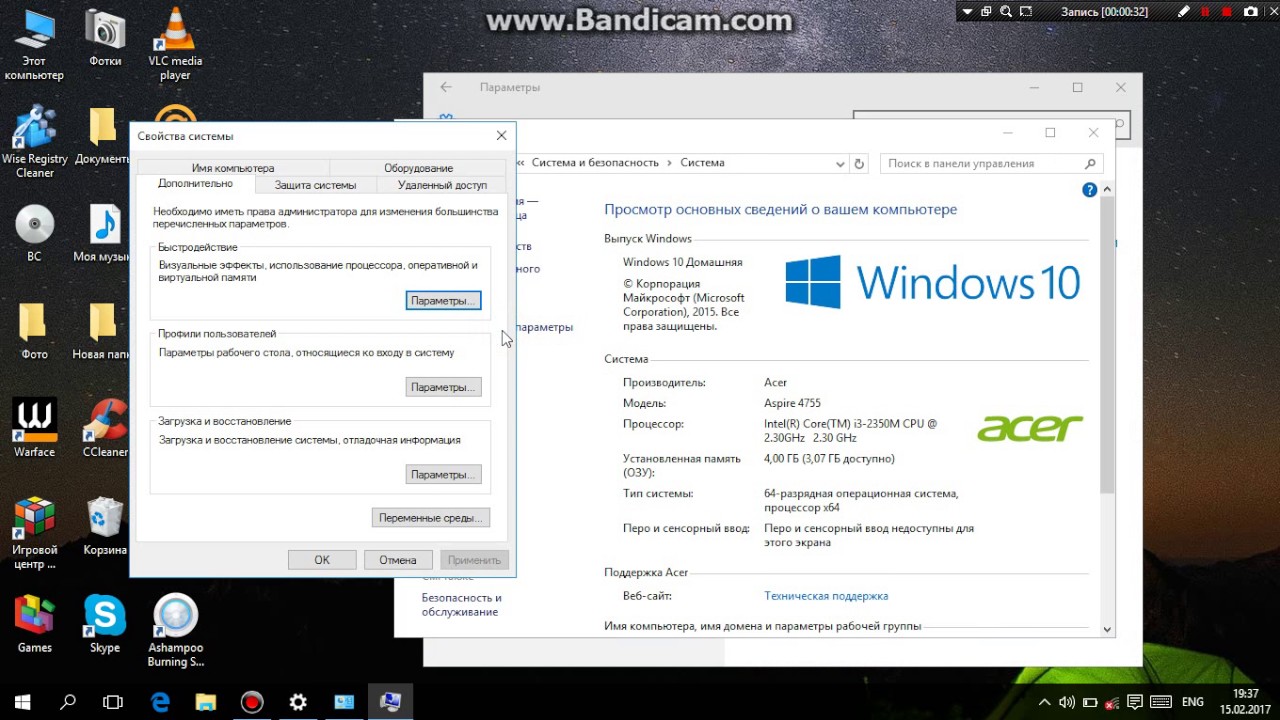Expand breadcrumb arrow before Система
Screen dimensions: 1280x720
coord(670,163)
